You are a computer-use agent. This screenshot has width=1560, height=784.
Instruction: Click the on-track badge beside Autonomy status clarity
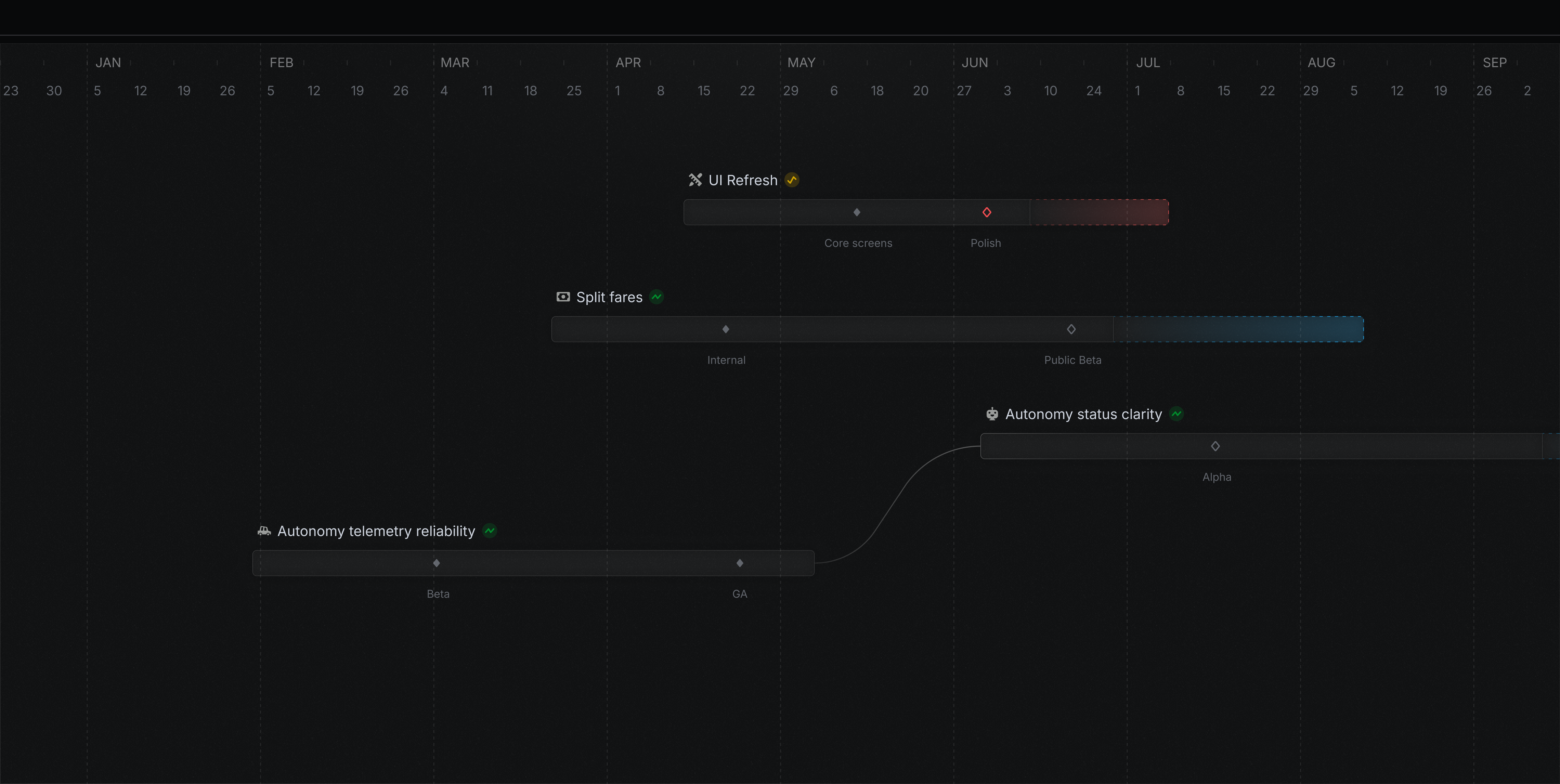coord(1176,414)
